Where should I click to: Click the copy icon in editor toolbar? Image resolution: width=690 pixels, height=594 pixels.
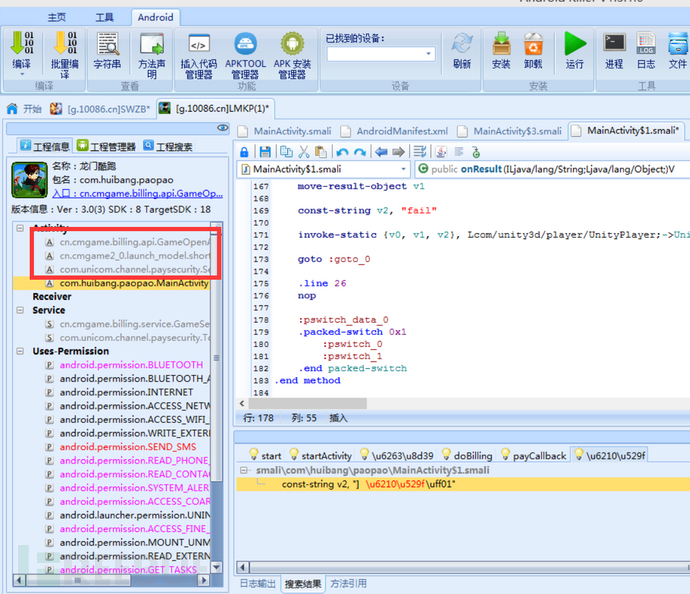286,152
